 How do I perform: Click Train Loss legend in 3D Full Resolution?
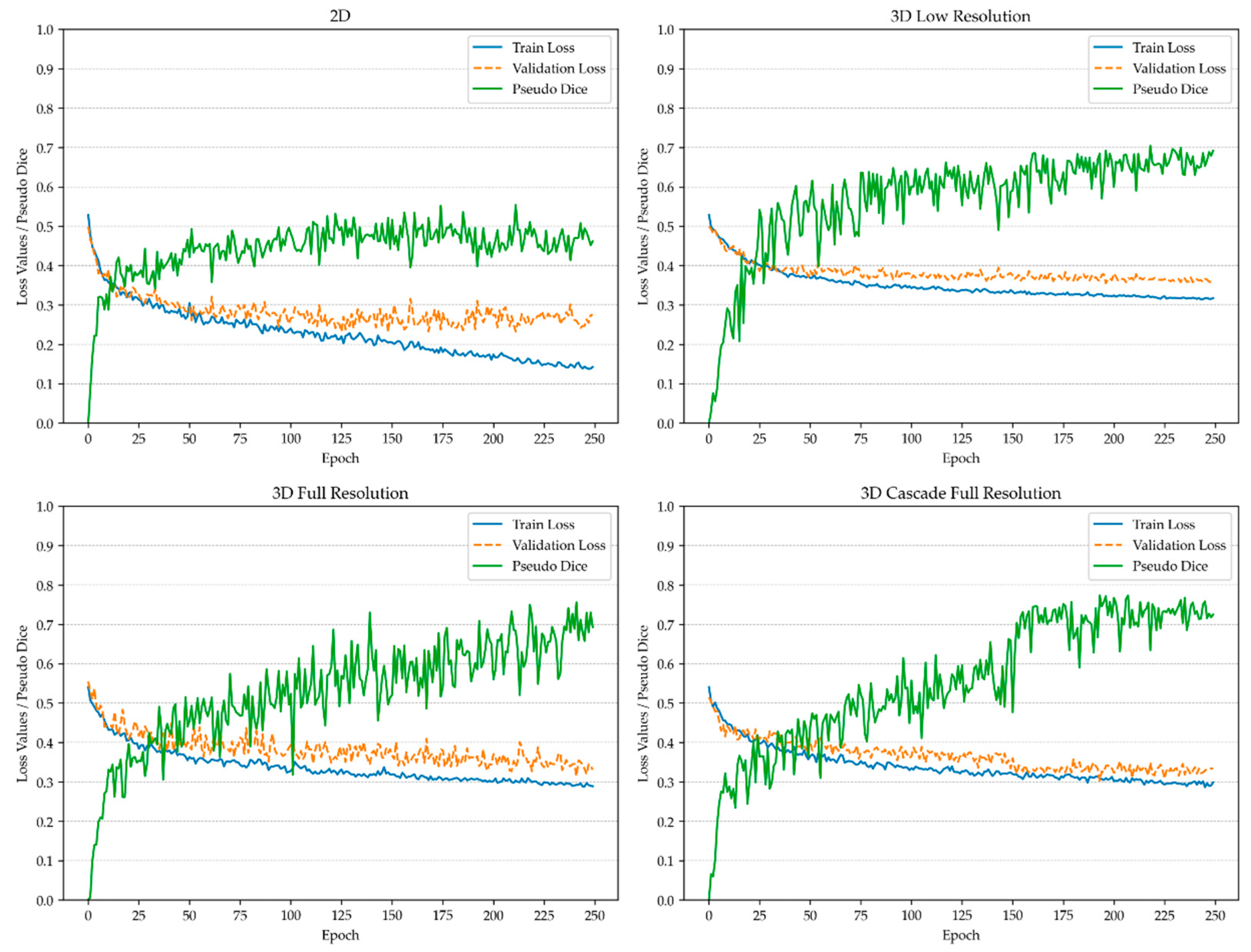tap(543, 525)
